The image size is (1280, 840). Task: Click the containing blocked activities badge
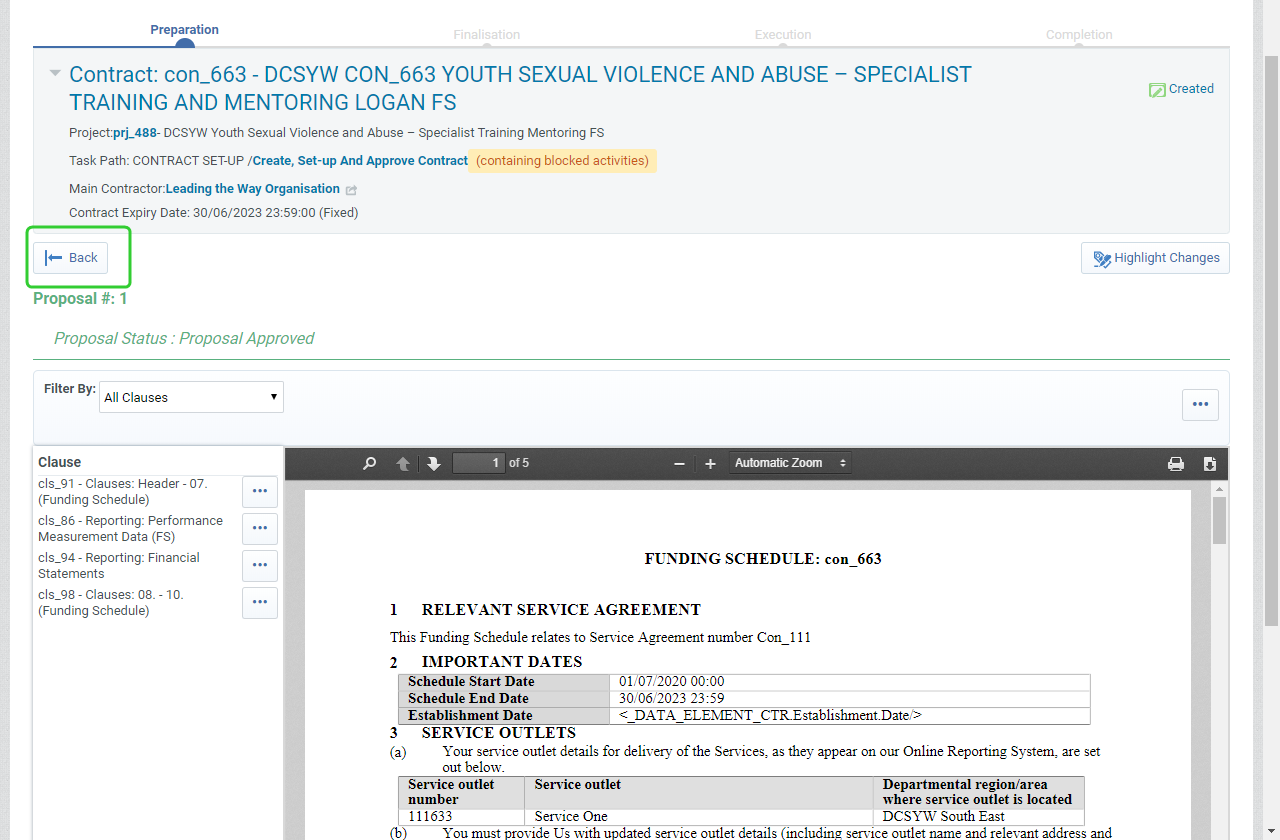[562, 161]
